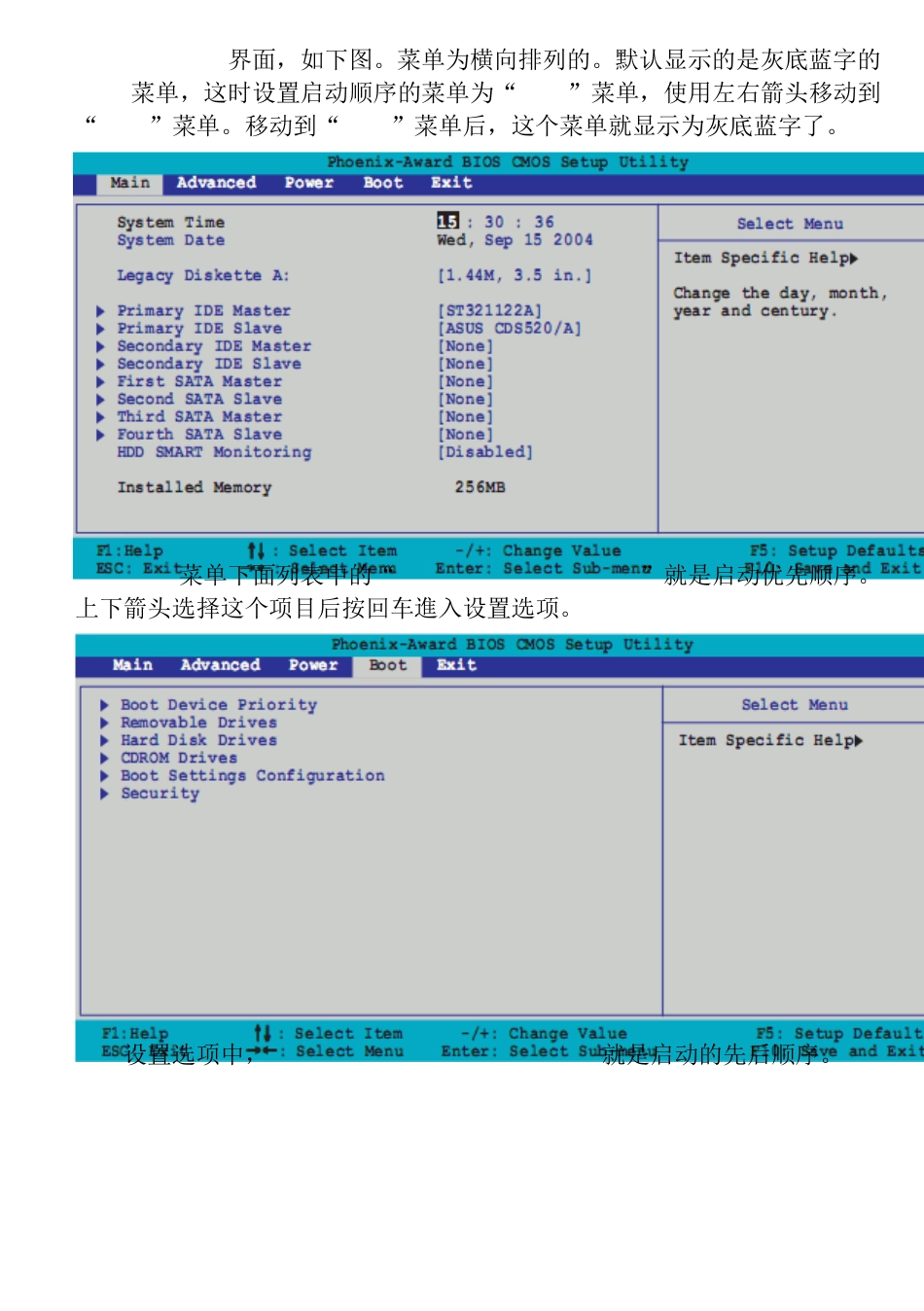Open Power tab in BIOS screen showing System Time

309,183
